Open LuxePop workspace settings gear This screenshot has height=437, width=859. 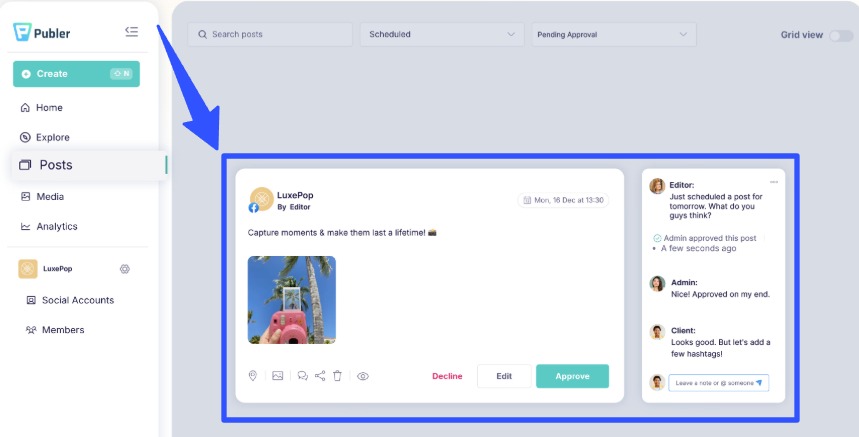tap(125, 269)
